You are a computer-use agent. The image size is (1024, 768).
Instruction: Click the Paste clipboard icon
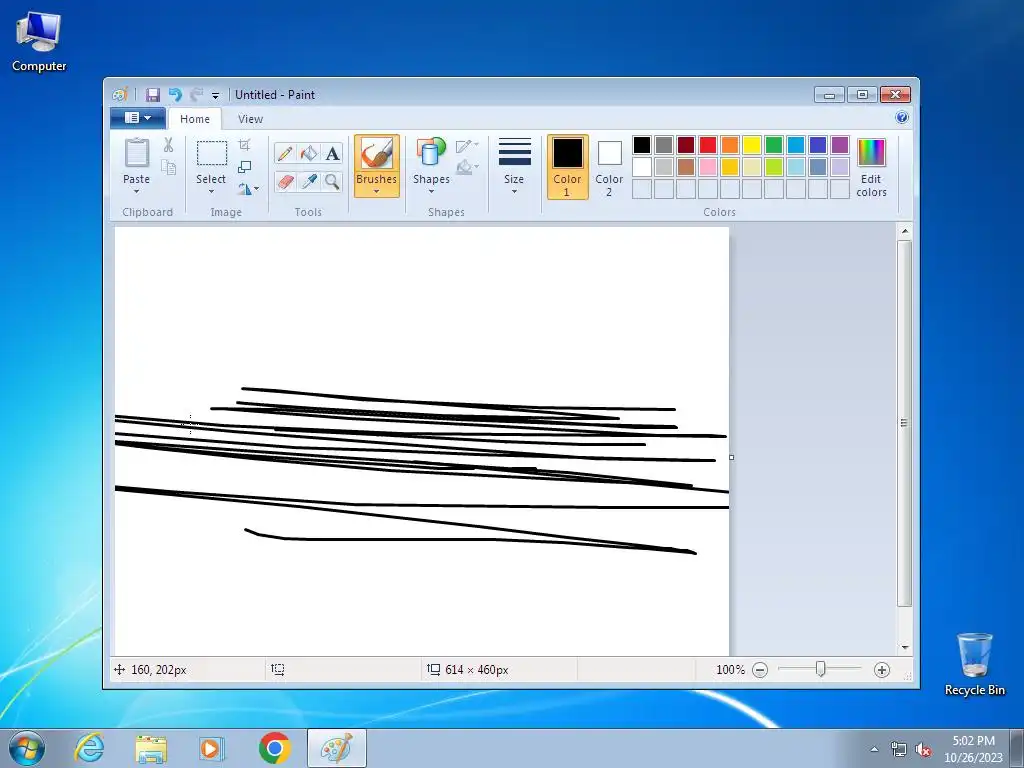136,153
